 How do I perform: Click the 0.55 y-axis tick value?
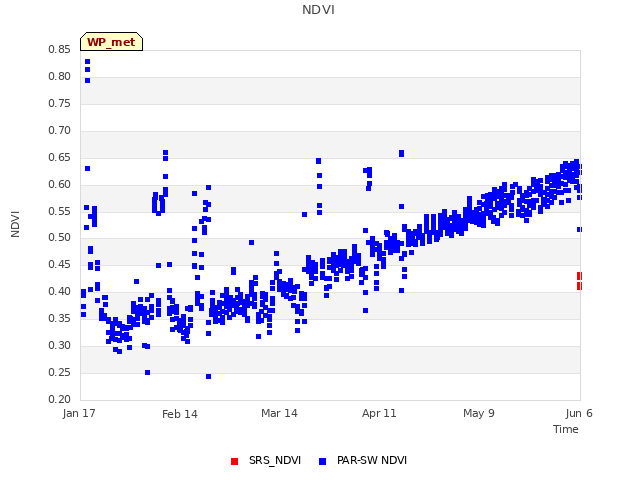pyautogui.click(x=59, y=211)
